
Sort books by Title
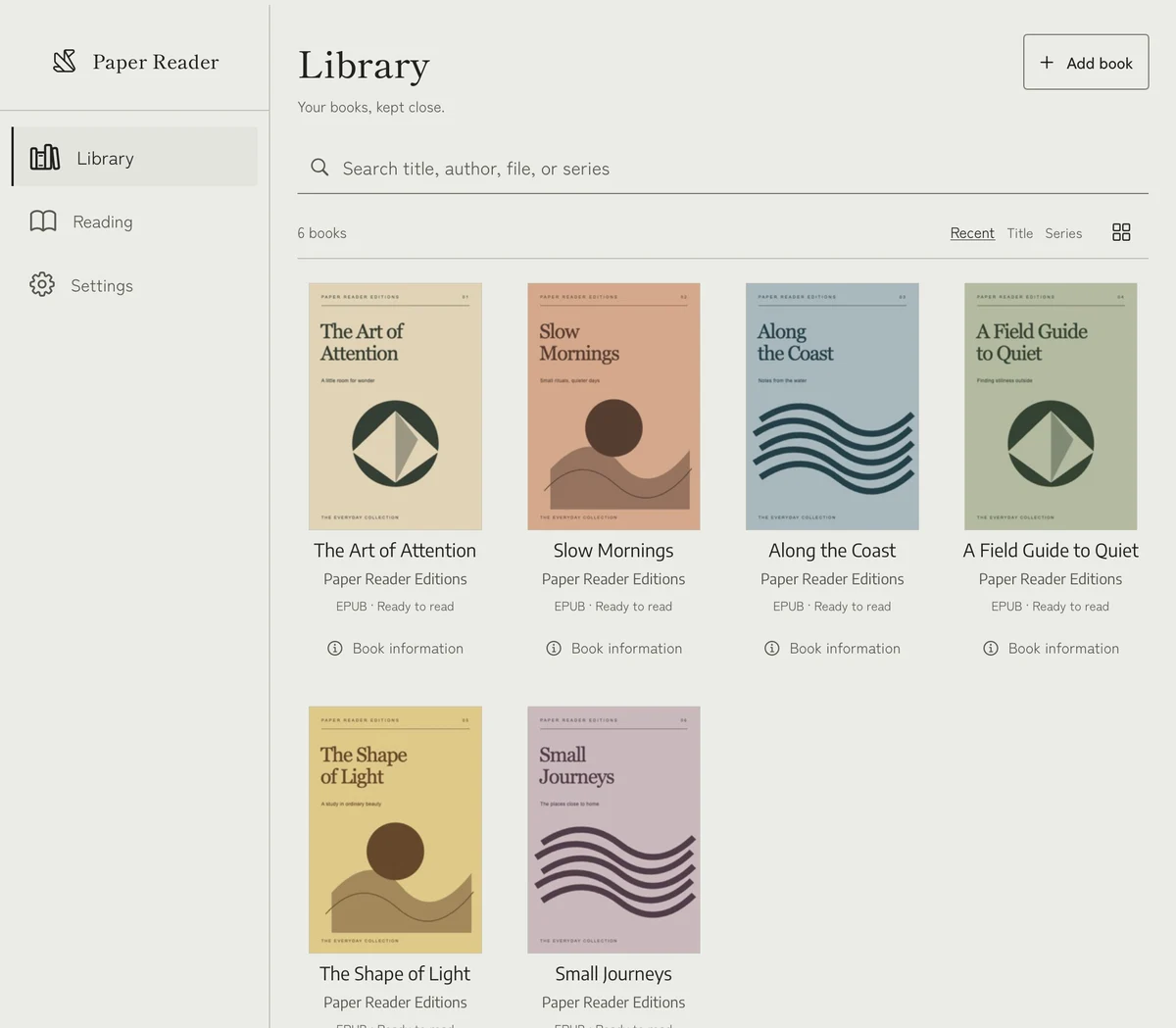tap(1020, 233)
